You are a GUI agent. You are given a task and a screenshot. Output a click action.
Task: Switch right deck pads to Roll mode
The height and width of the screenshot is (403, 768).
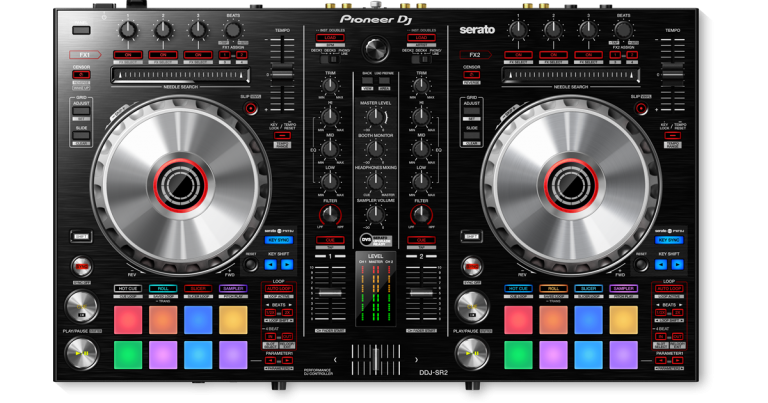pos(553,288)
